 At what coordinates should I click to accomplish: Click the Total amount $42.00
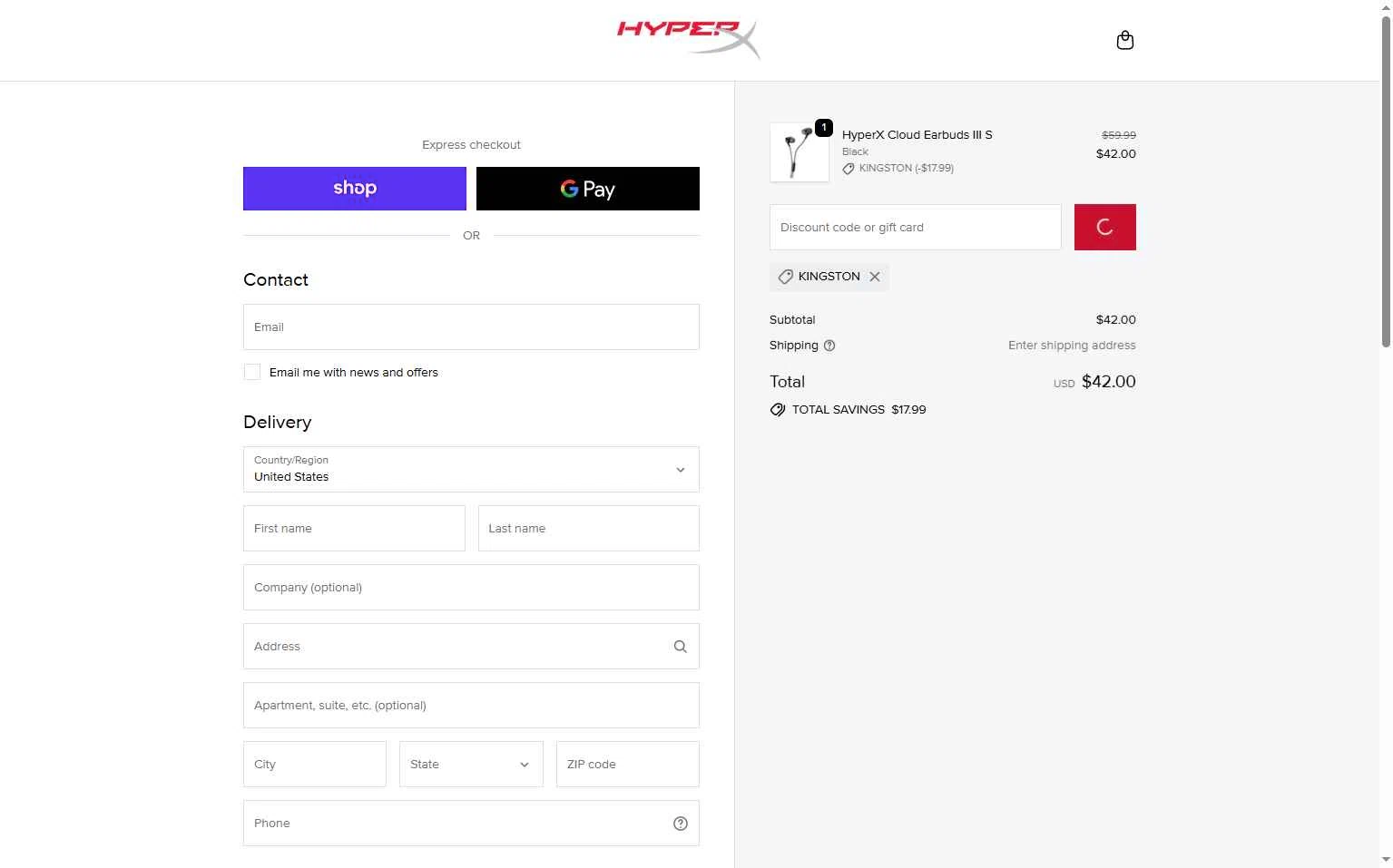click(1109, 382)
